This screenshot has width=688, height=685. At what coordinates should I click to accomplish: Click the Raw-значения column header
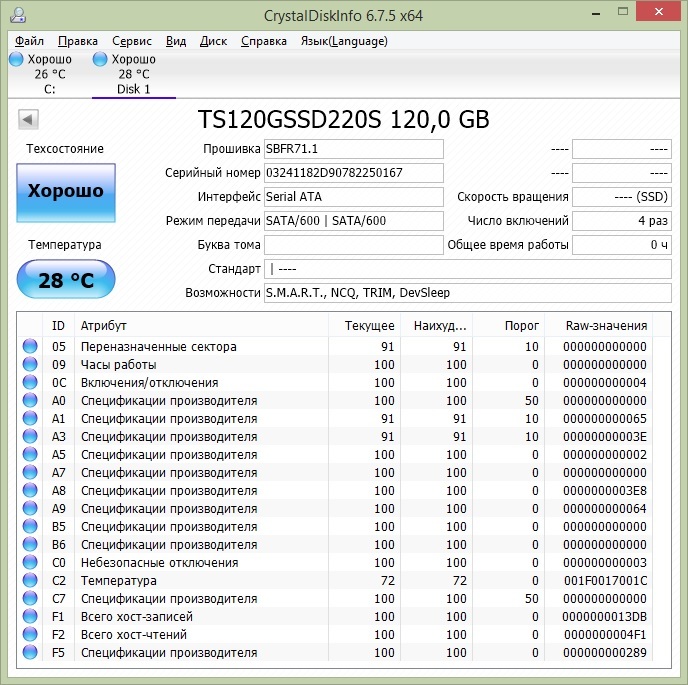click(606, 326)
